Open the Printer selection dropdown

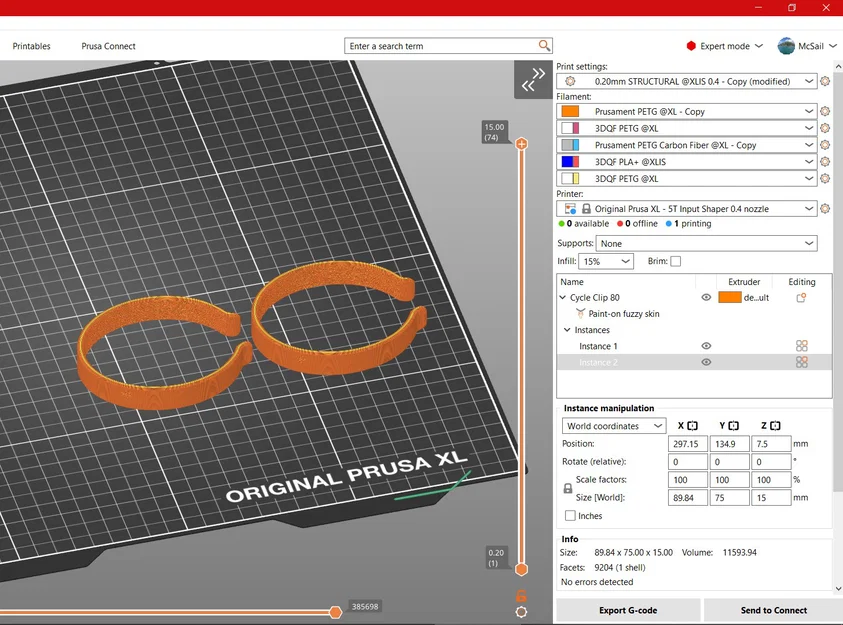[x=687, y=209]
